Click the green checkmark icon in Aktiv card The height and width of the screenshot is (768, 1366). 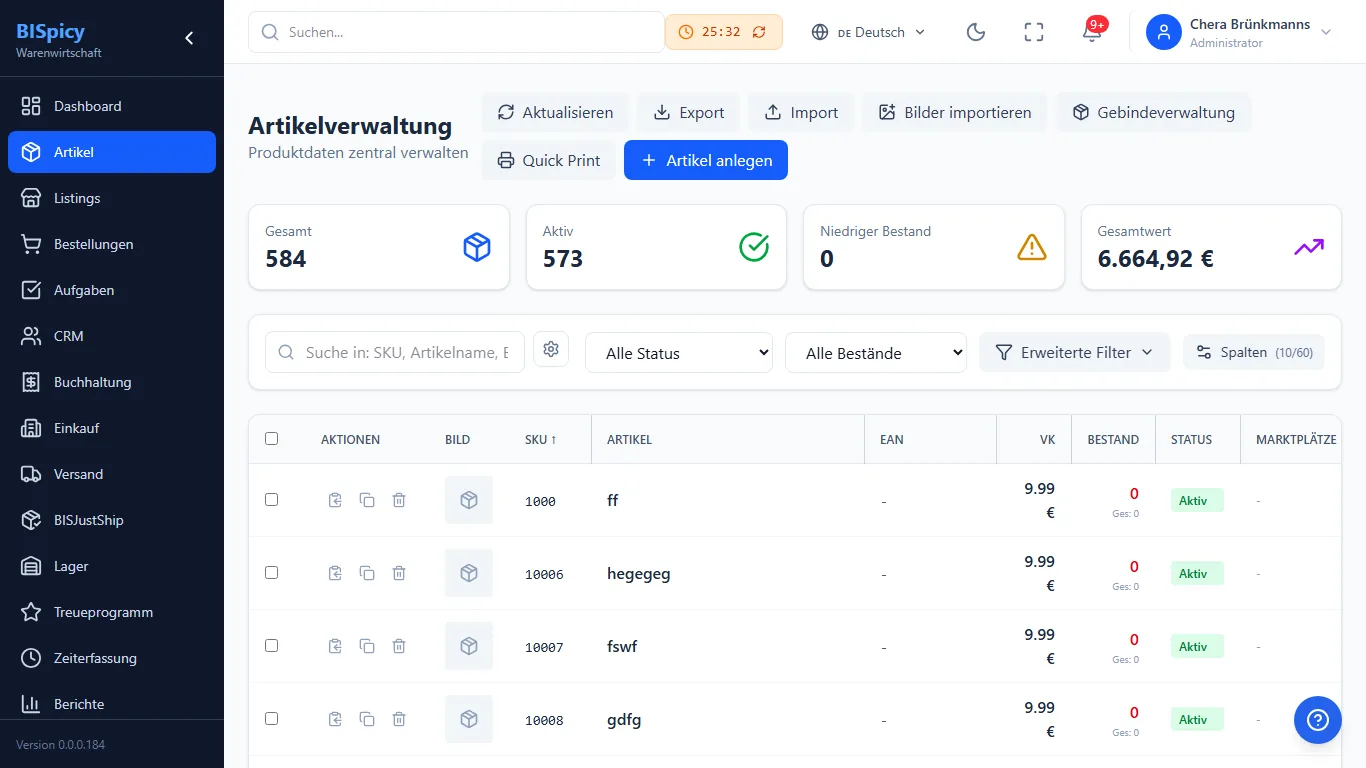click(x=754, y=247)
